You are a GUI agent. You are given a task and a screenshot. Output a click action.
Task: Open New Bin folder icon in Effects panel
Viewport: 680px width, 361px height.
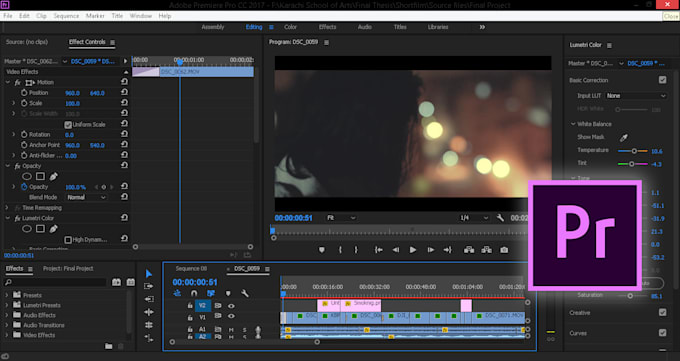coord(109,346)
